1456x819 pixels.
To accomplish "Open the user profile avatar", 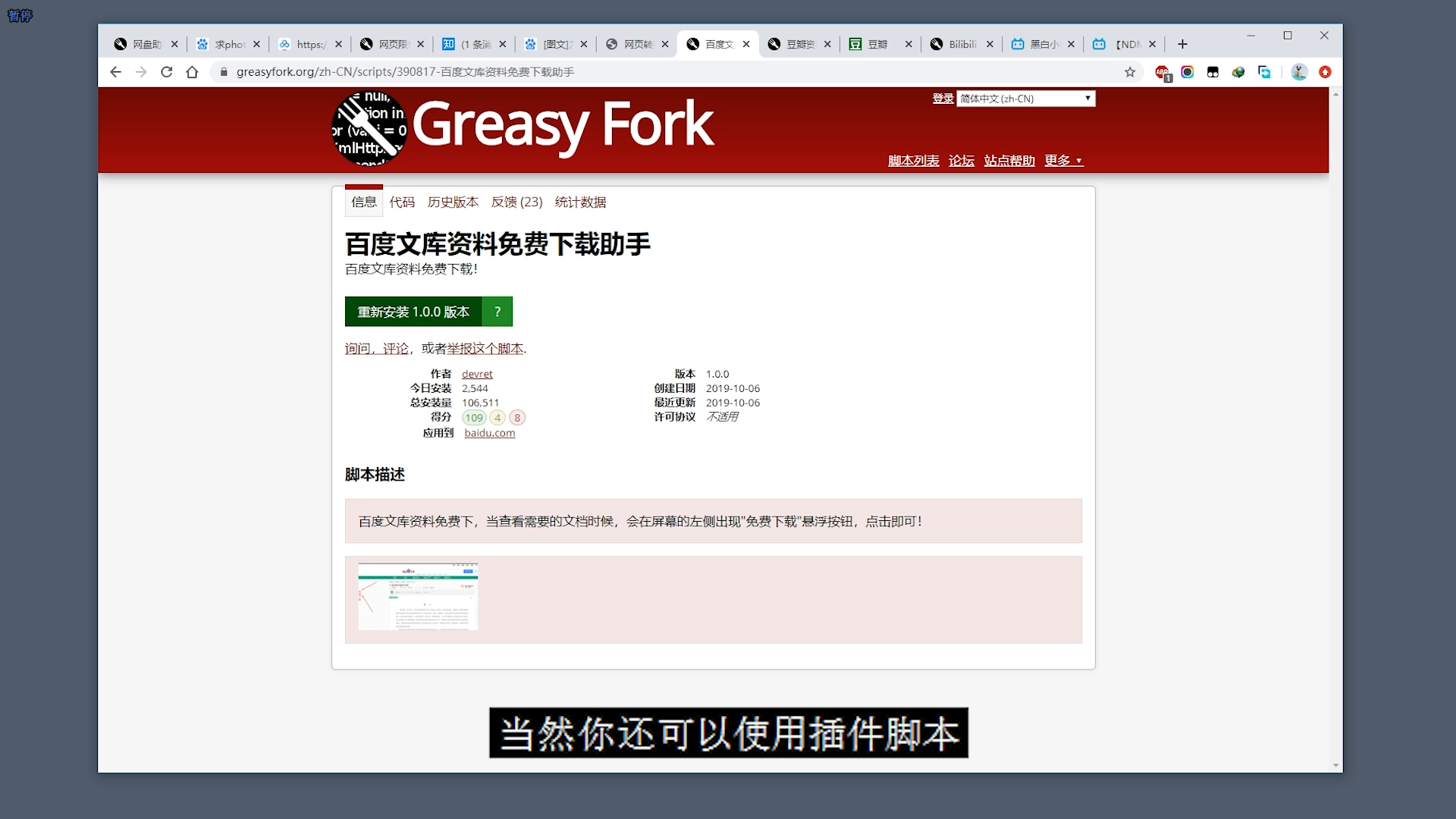I will (1299, 72).
